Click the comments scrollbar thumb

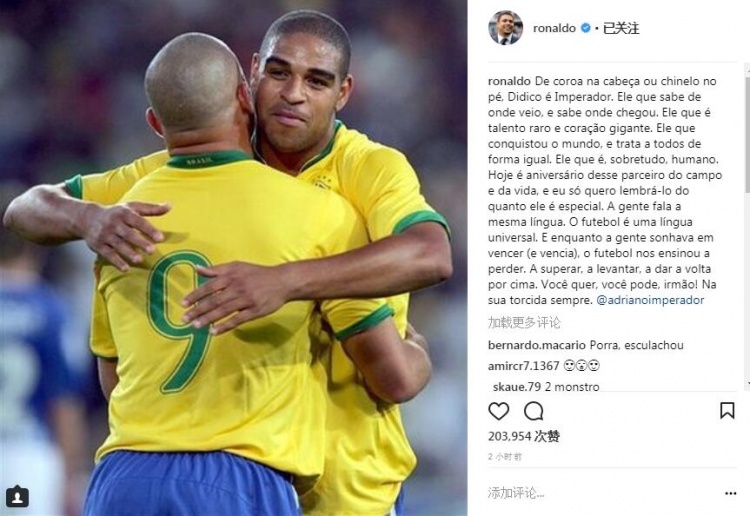[x=747, y=134]
